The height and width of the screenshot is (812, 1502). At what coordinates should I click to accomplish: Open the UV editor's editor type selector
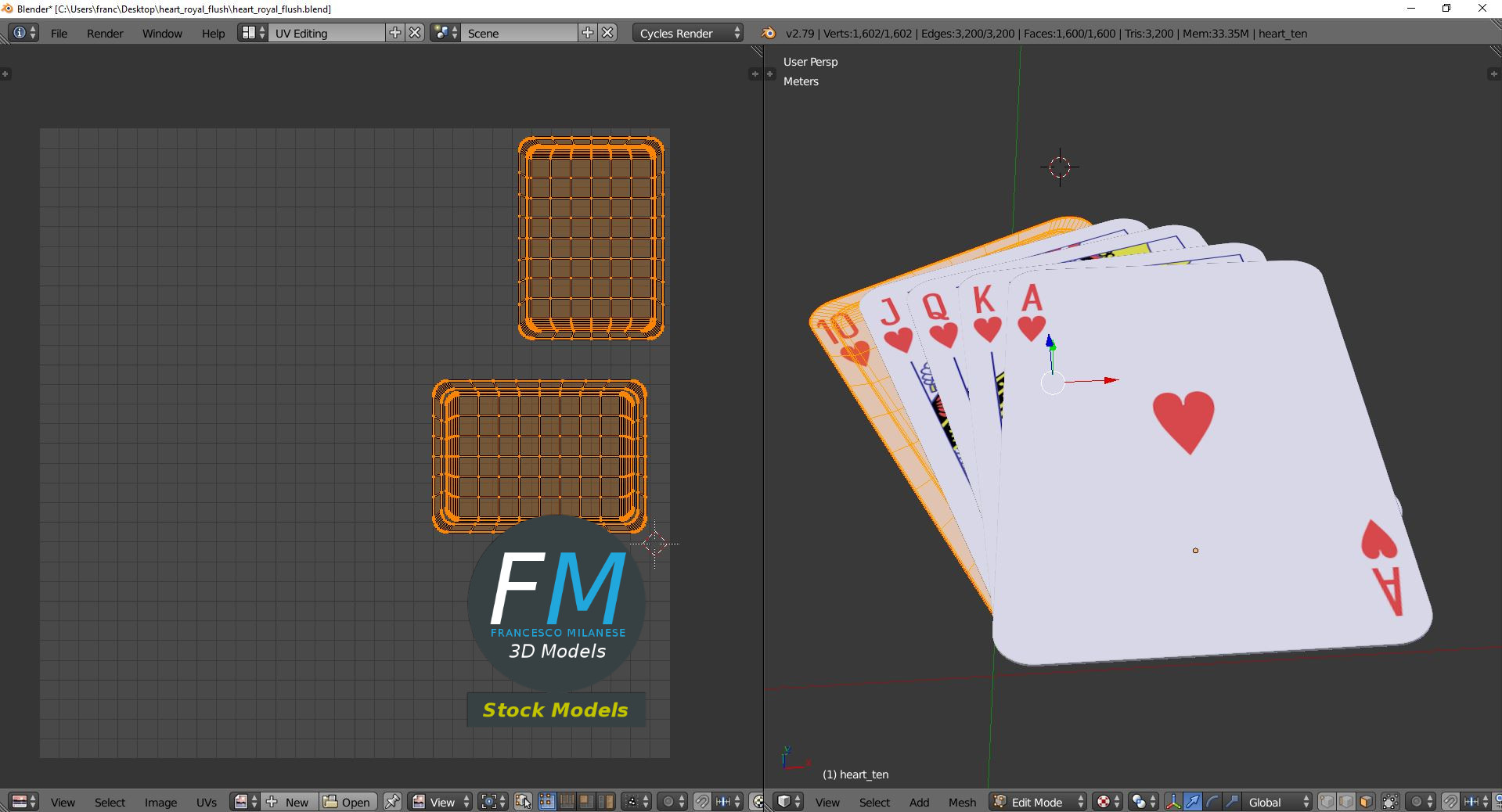click(x=23, y=802)
